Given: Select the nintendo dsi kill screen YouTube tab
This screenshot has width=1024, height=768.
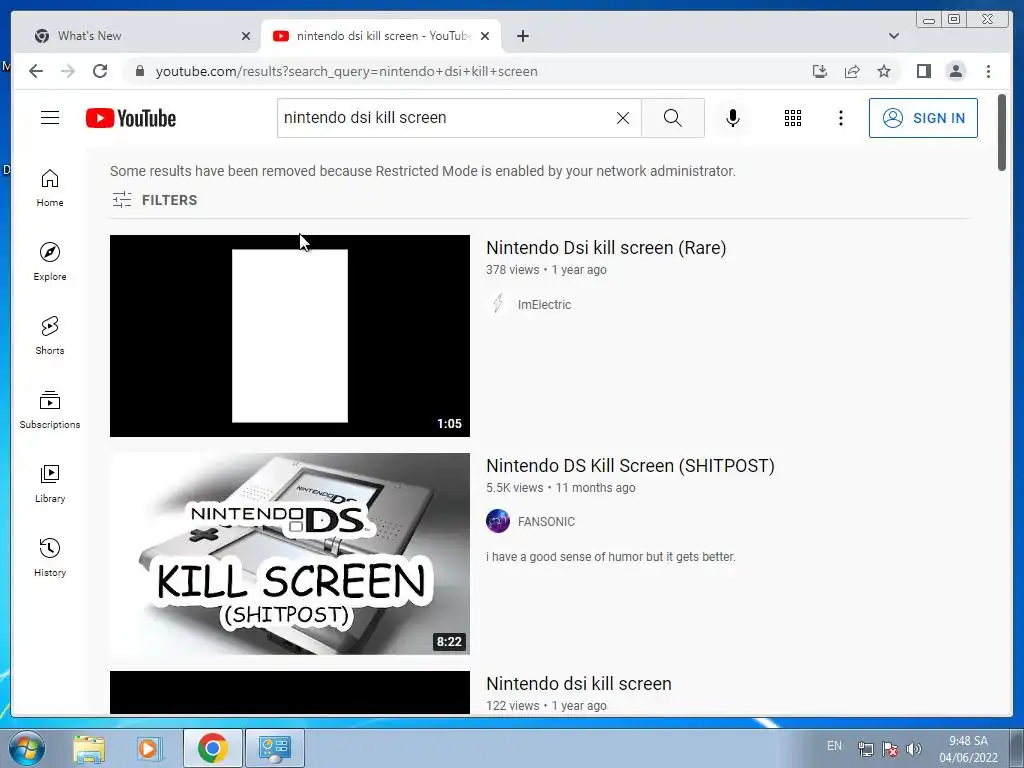Looking at the screenshot, I should point(381,36).
